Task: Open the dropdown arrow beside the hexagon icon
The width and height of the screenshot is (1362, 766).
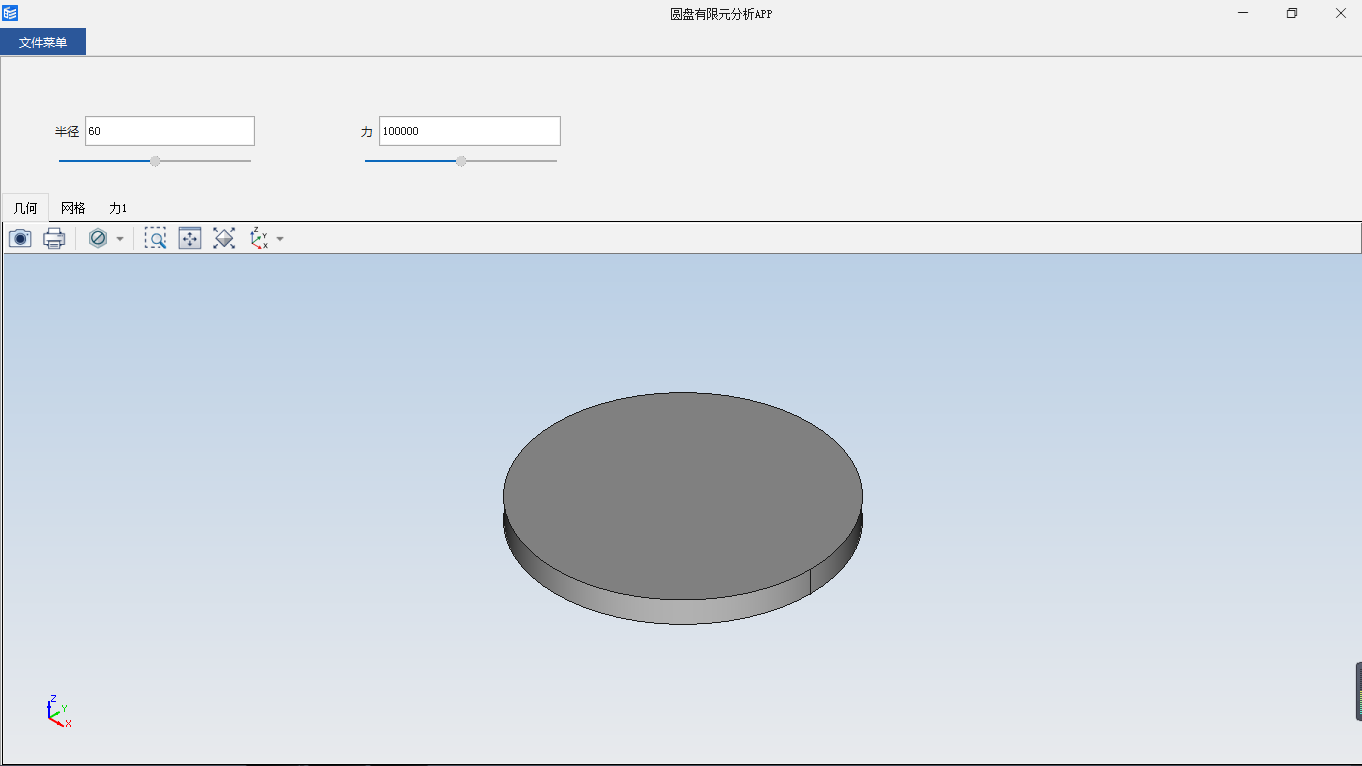Action: click(120, 239)
